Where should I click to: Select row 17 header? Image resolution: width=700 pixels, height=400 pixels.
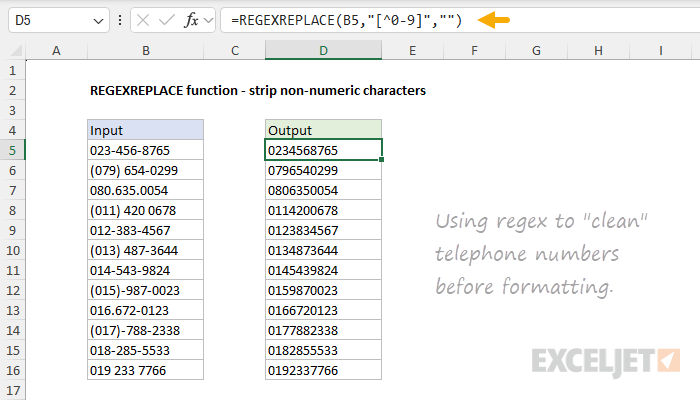tap(12, 391)
